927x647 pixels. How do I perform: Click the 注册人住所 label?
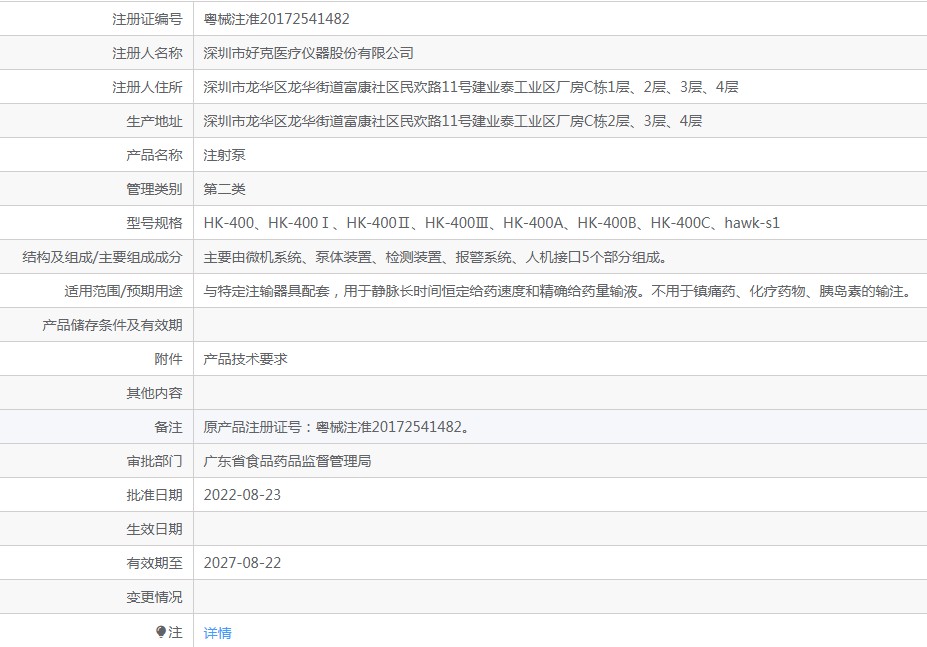[x=147, y=87]
